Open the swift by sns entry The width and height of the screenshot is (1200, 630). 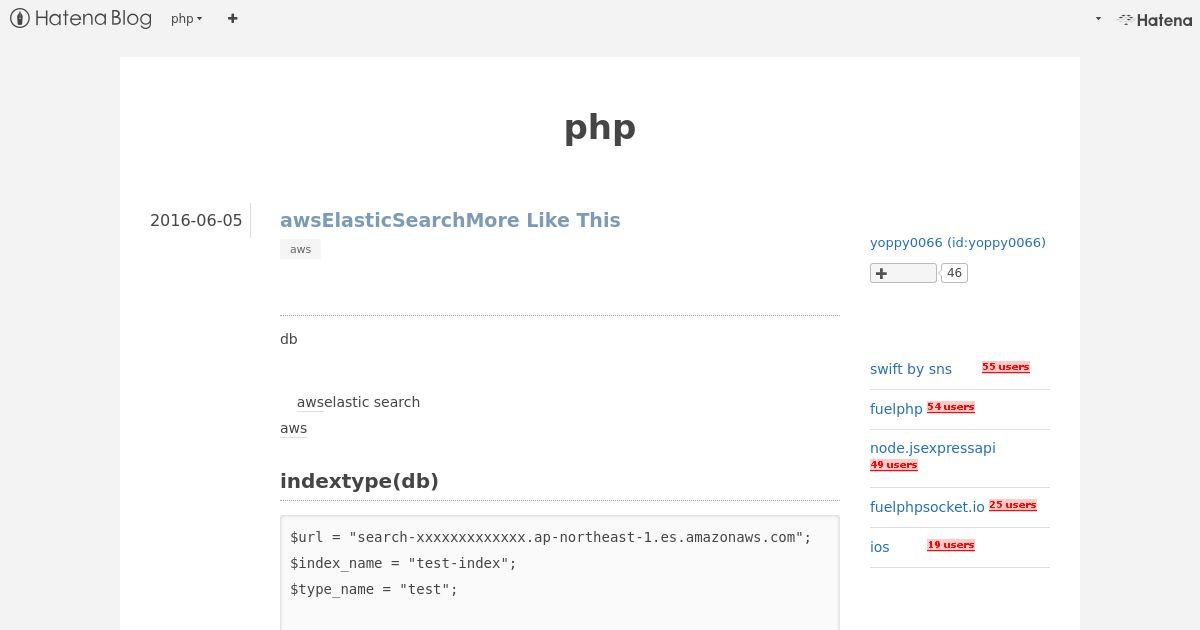pyautogui.click(x=911, y=369)
